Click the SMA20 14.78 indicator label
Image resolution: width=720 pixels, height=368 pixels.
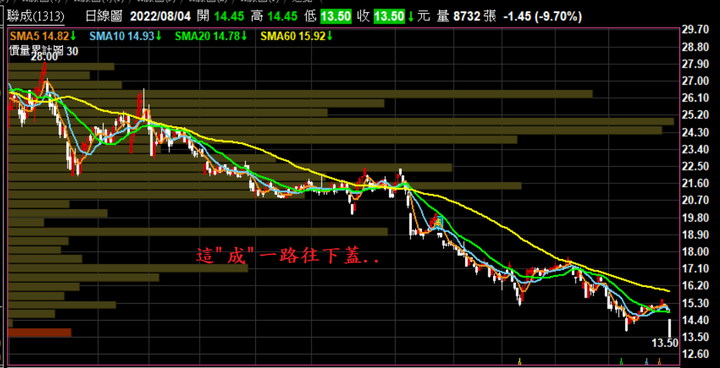pyautogui.click(x=212, y=35)
